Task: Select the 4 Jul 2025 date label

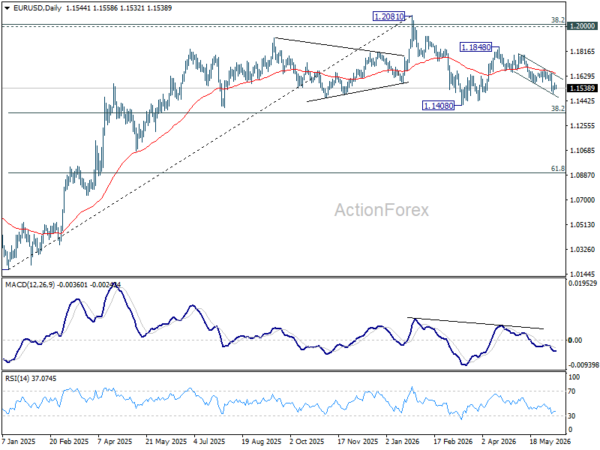Action: click(x=210, y=442)
